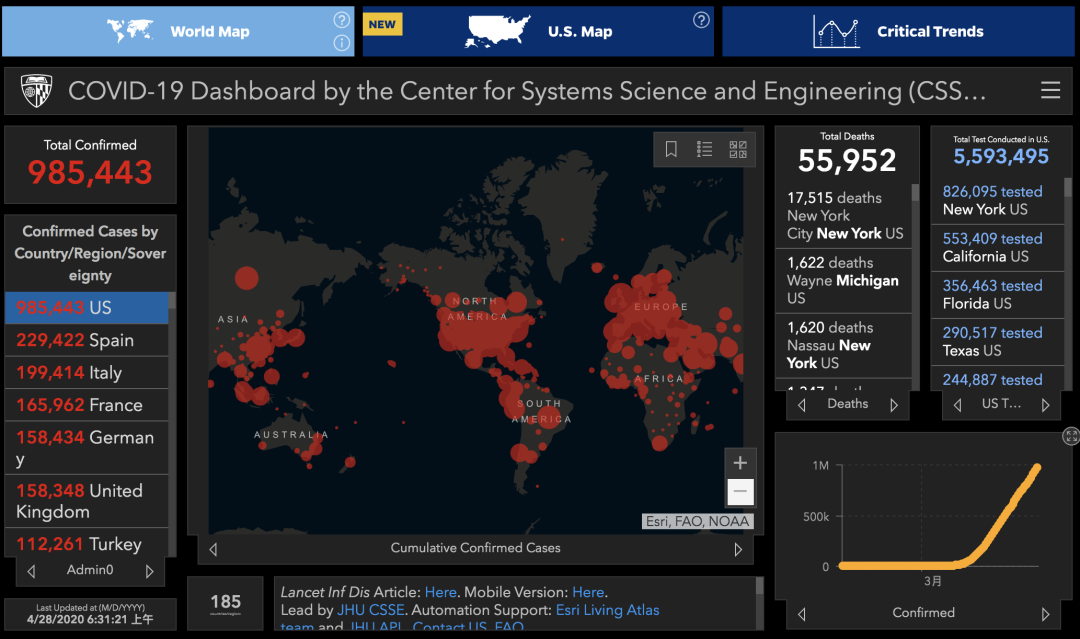
Task: Click the World Map help question icon
Action: (341, 20)
